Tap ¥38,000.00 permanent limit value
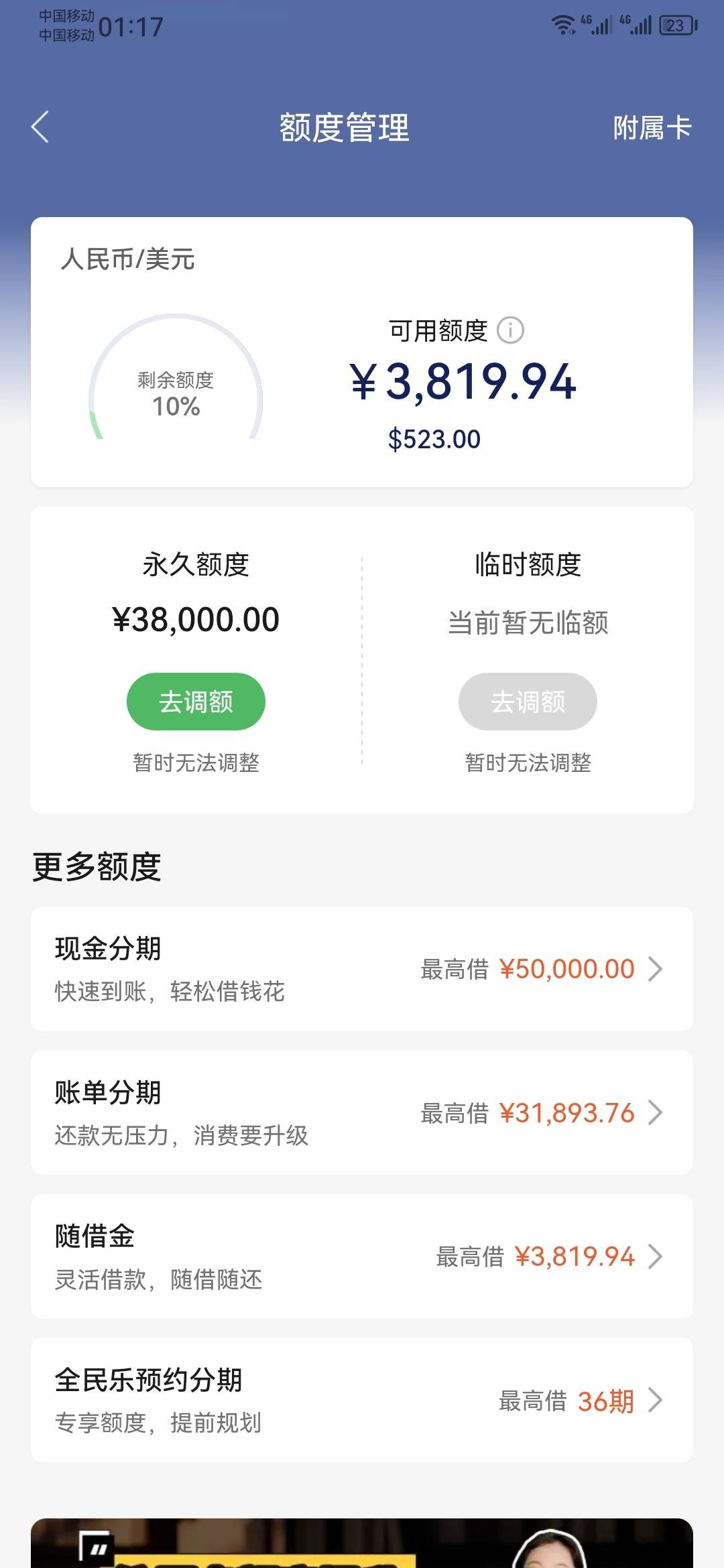Viewport: 724px width, 1568px height. pyautogui.click(x=196, y=620)
